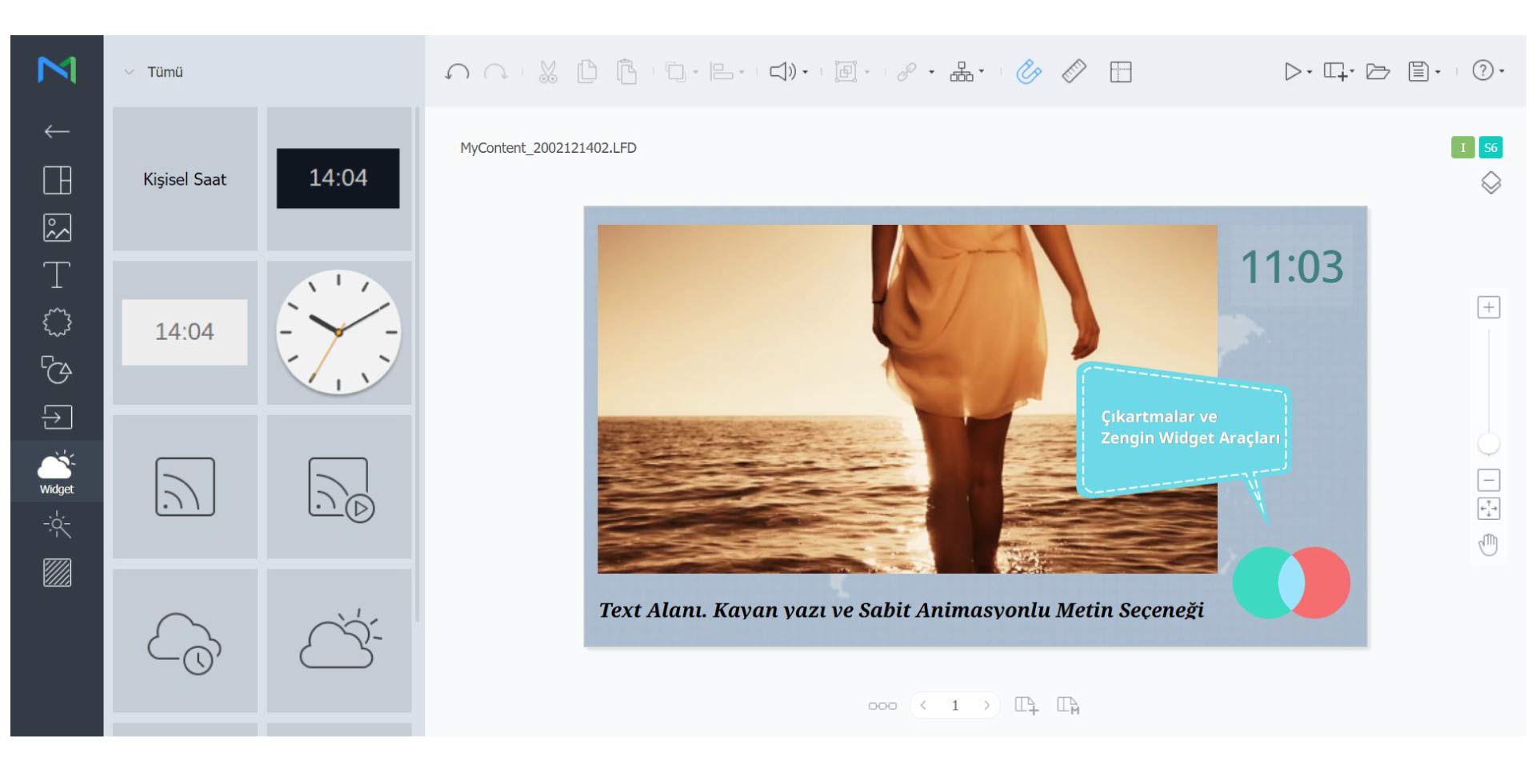Open the layers panel icon
Viewport: 1536px width, 784px height.
click(x=1490, y=183)
